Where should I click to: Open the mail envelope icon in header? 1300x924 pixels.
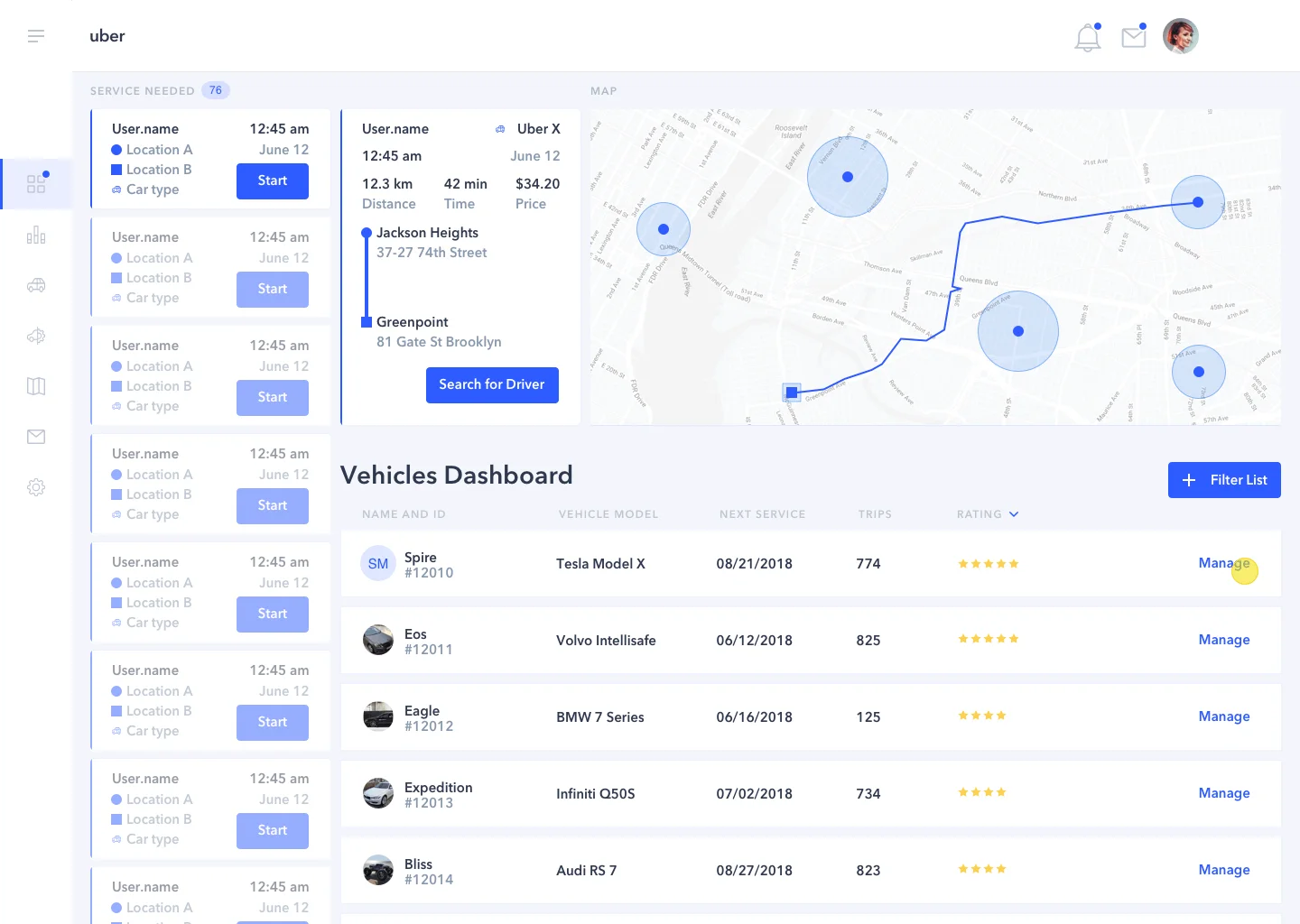(1134, 37)
